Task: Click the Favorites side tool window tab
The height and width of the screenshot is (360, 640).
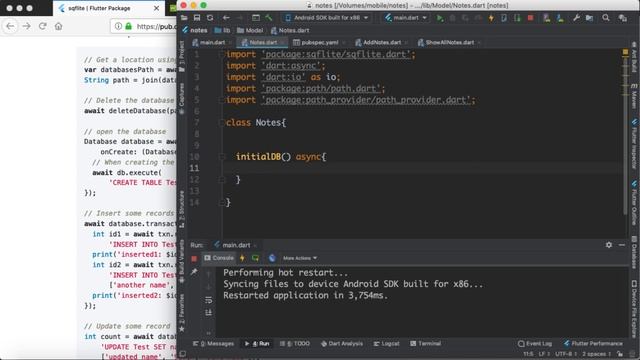Action: [182, 312]
